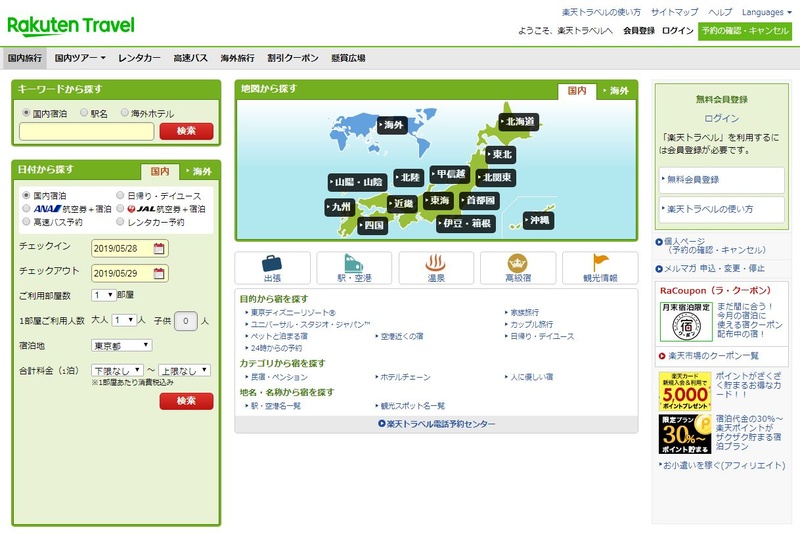
Task: Open the 高速バス navigation item
Action: coord(190,58)
